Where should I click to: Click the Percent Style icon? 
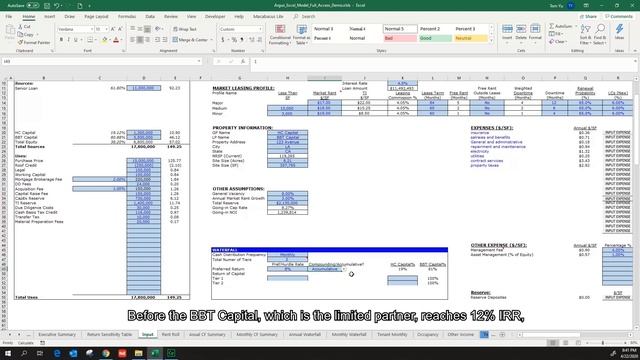click(234, 40)
